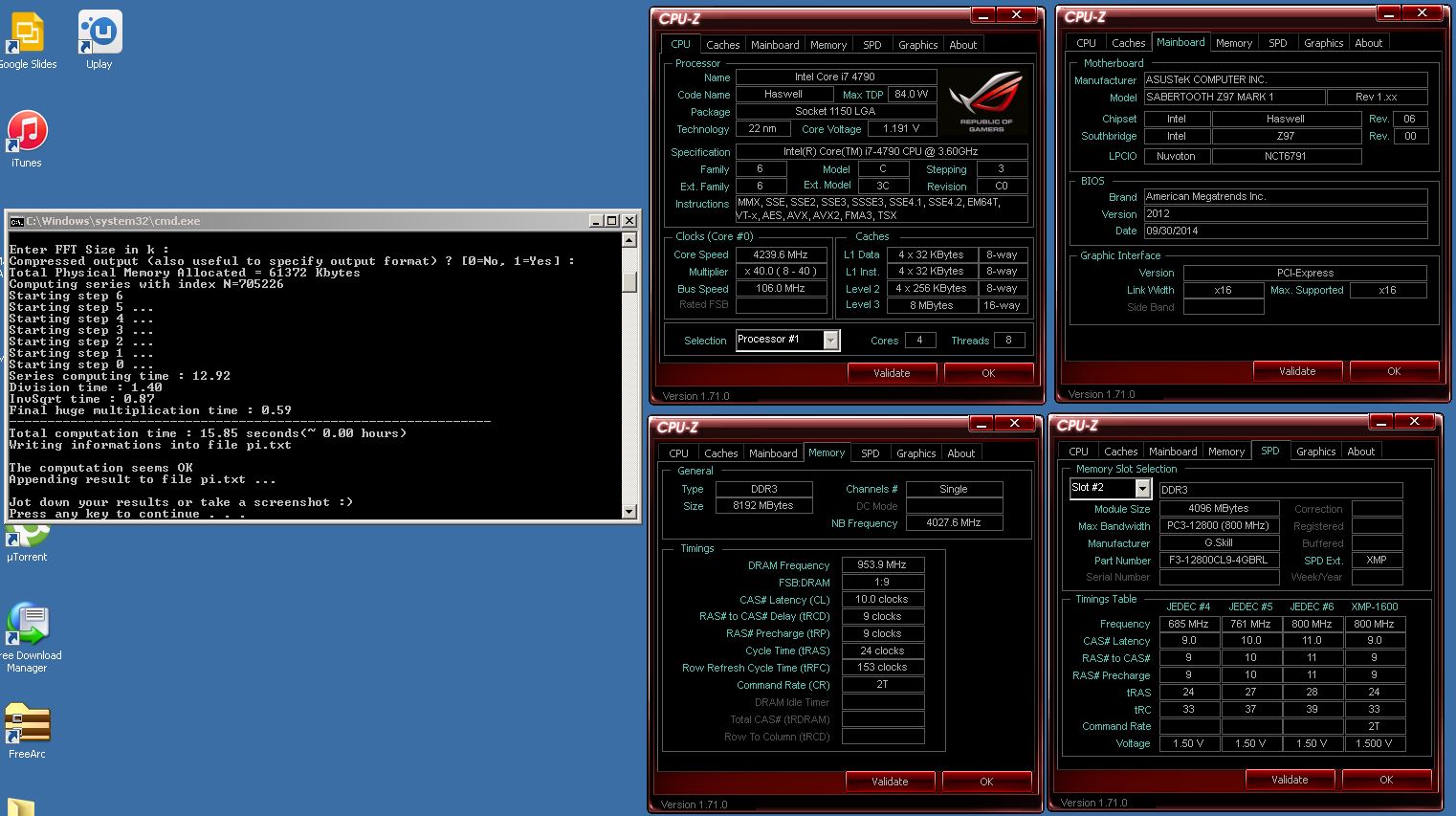Viewport: 1456px width, 816px height.
Task: Switch to Caches tab in CPU window
Action: pos(722,45)
